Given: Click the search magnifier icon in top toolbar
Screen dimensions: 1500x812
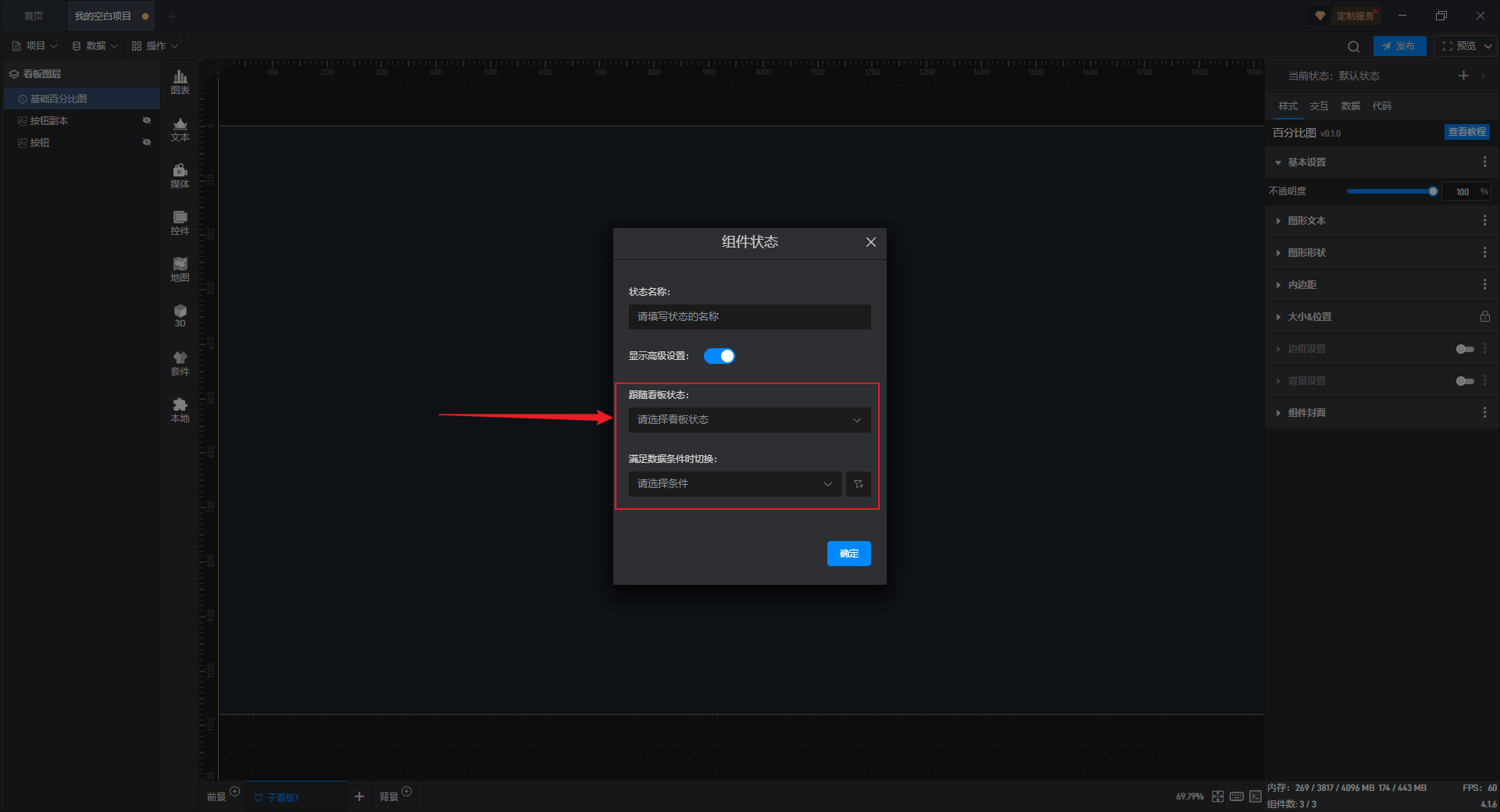Looking at the screenshot, I should click(x=1354, y=46).
